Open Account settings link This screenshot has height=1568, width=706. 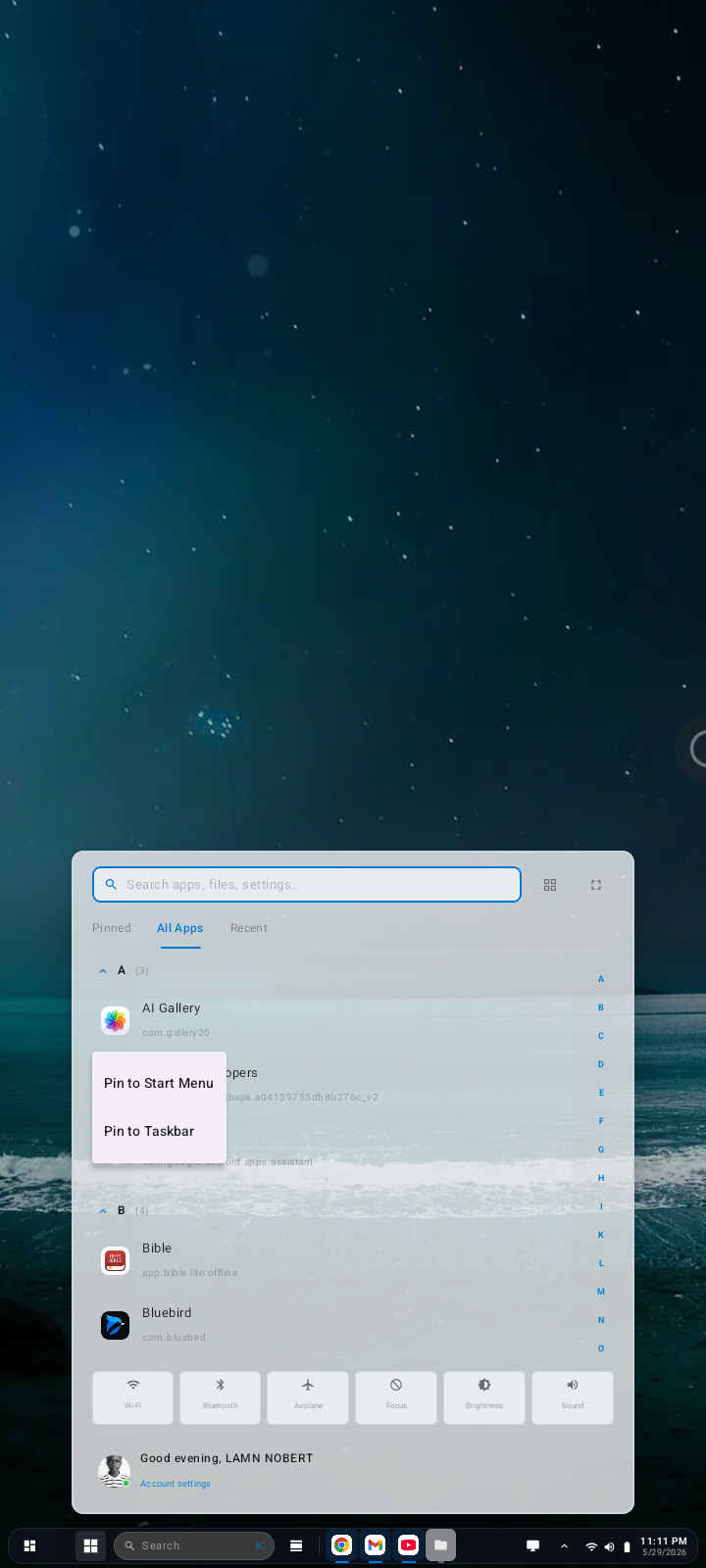pyautogui.click(x=176, y=1484)
